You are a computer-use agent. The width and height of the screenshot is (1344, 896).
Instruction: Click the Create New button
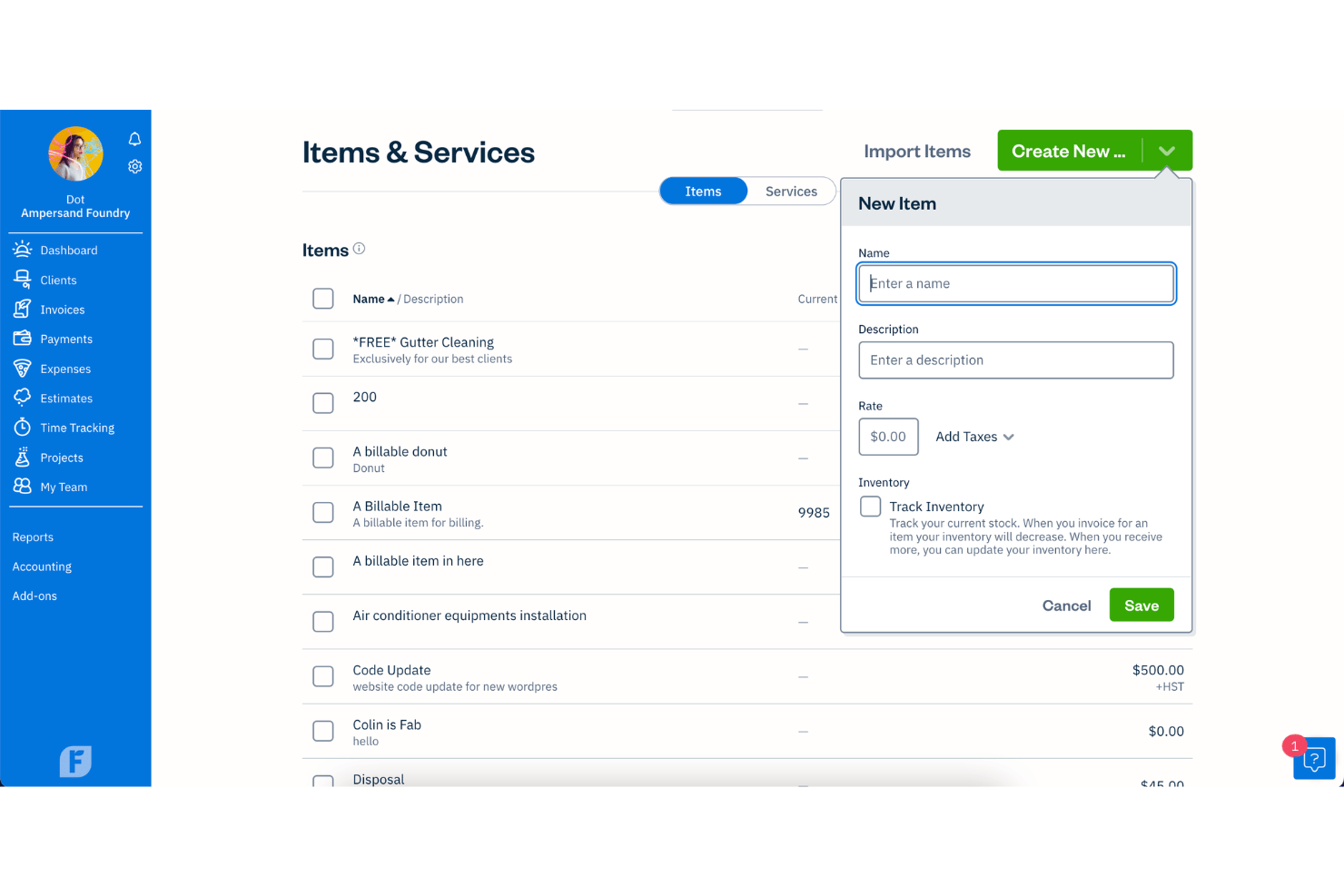point(1069,151)
